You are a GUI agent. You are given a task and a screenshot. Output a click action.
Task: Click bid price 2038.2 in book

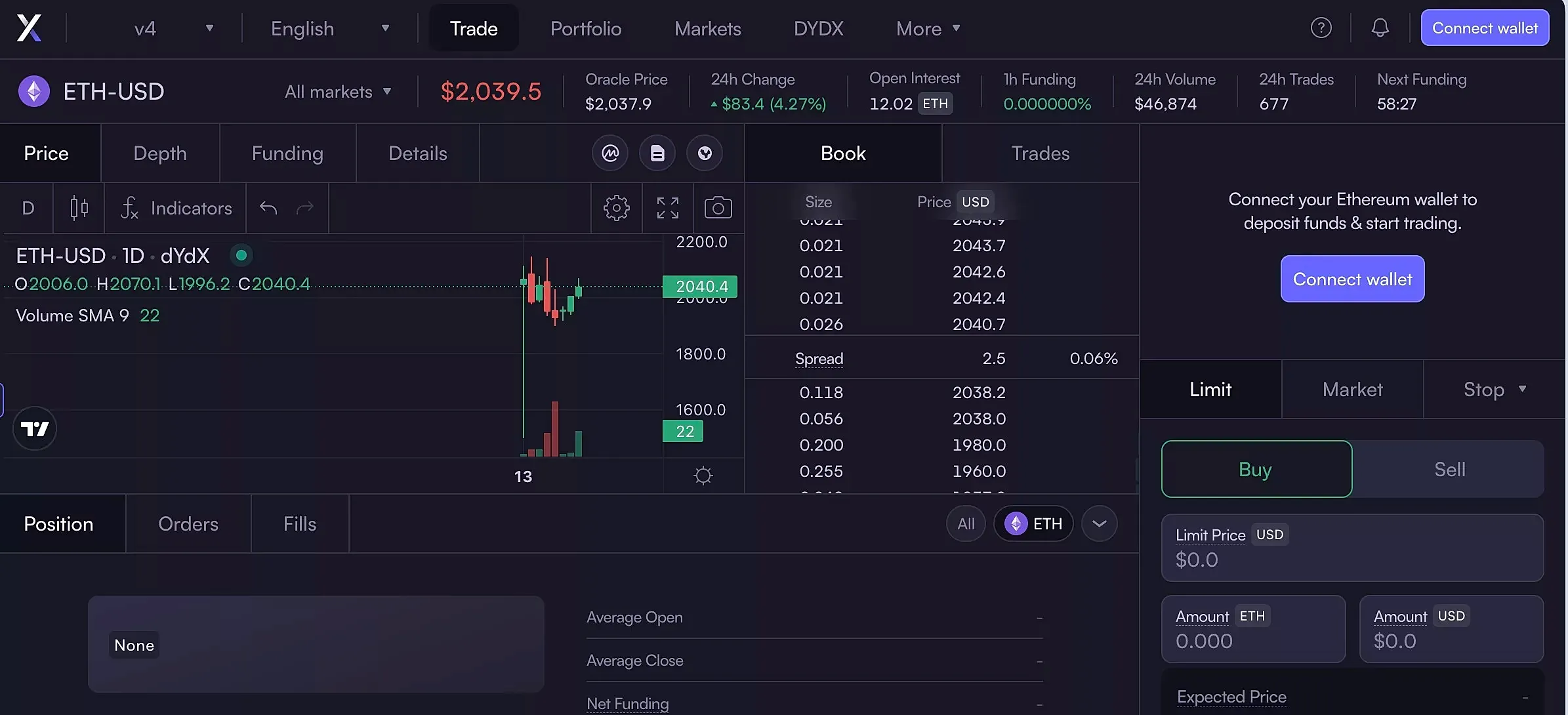(979, 392)
